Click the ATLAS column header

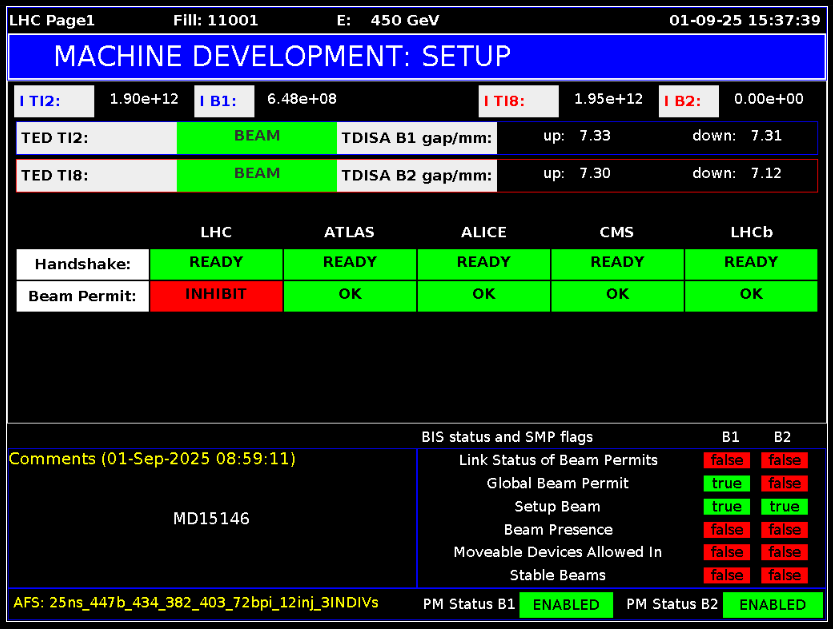pyautogui.click(x=350, y=232)
